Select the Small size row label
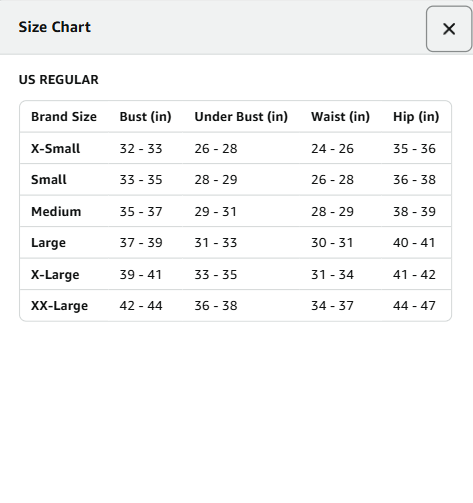 [49, 180]
